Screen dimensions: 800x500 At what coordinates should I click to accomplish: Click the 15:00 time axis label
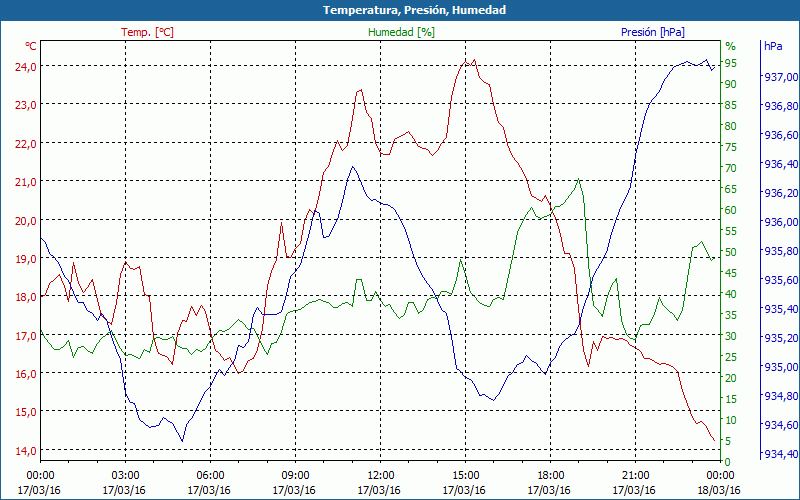click(465, 476)
